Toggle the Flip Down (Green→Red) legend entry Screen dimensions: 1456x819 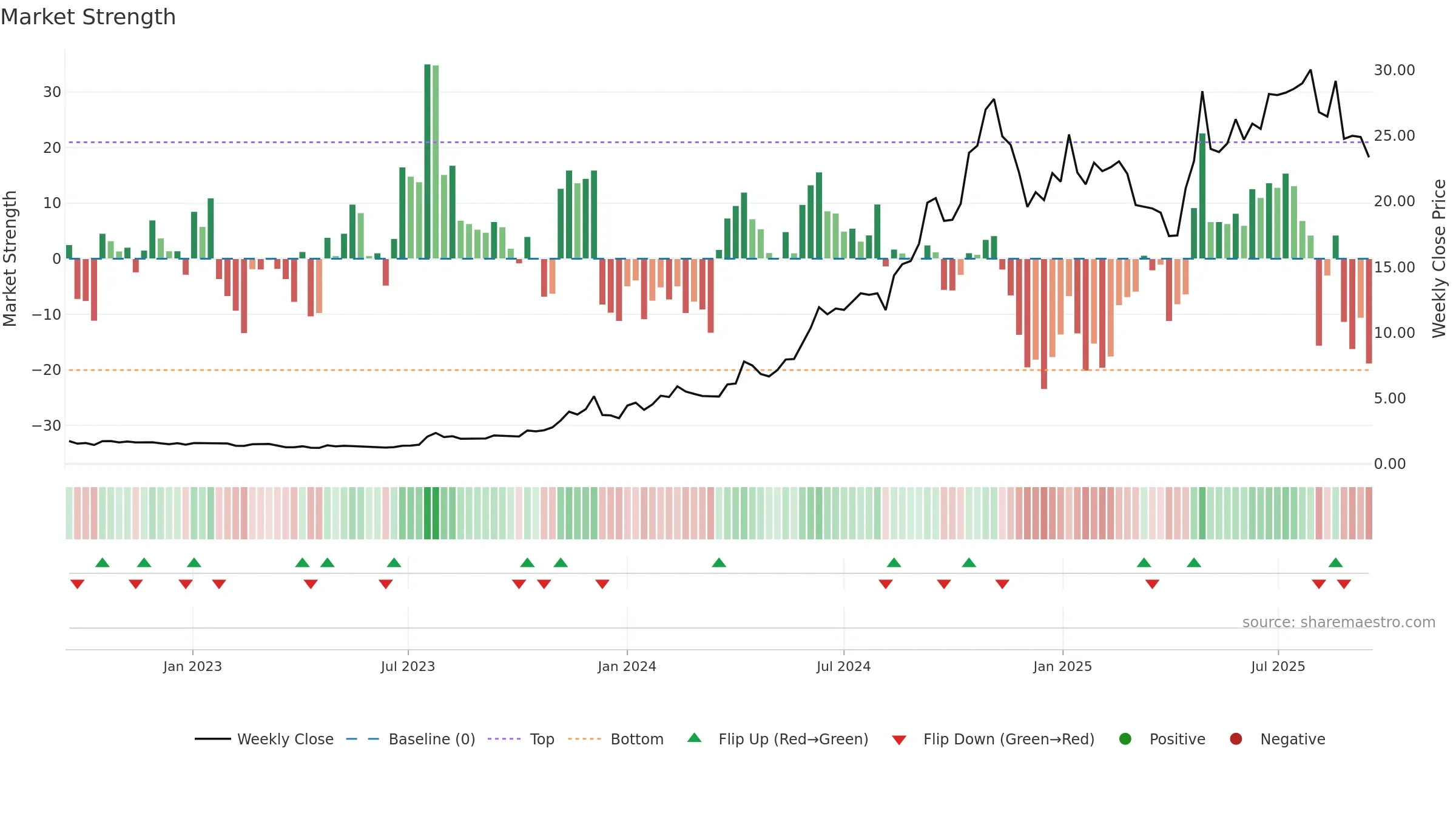point(993,739)
